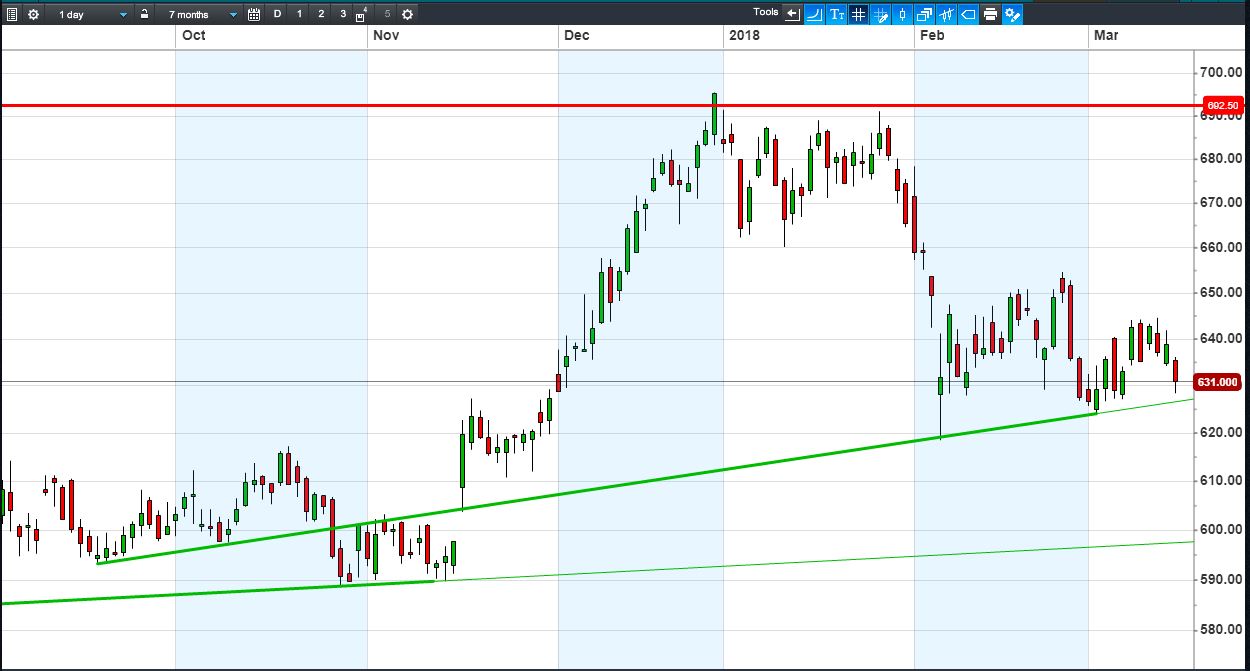1250x671 pixels.
Task: Toggle the price label tag icon
Action: click(x=969, y=14)
